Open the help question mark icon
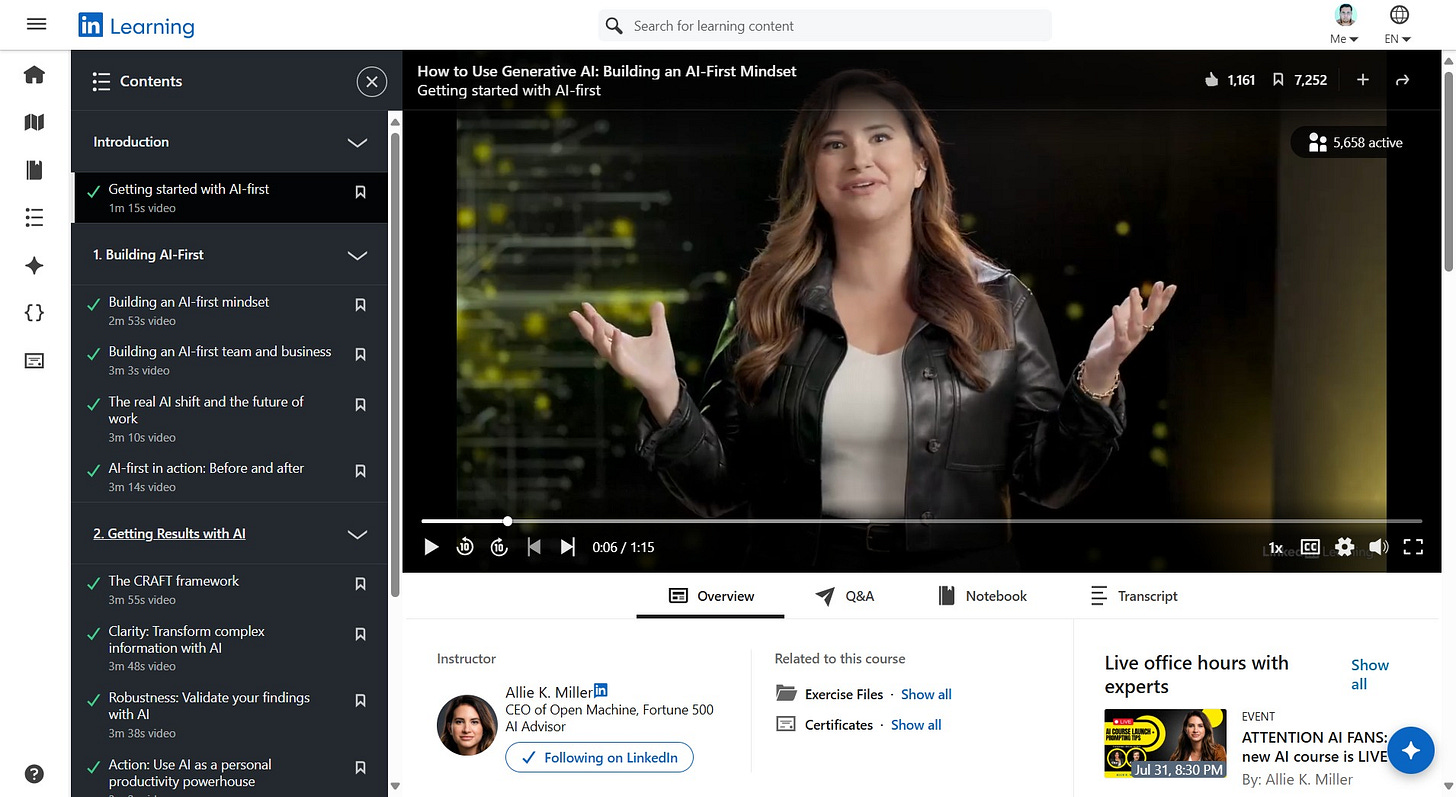Image resolution: width=1456 pixels, height=797 pixels. [34, 773]
